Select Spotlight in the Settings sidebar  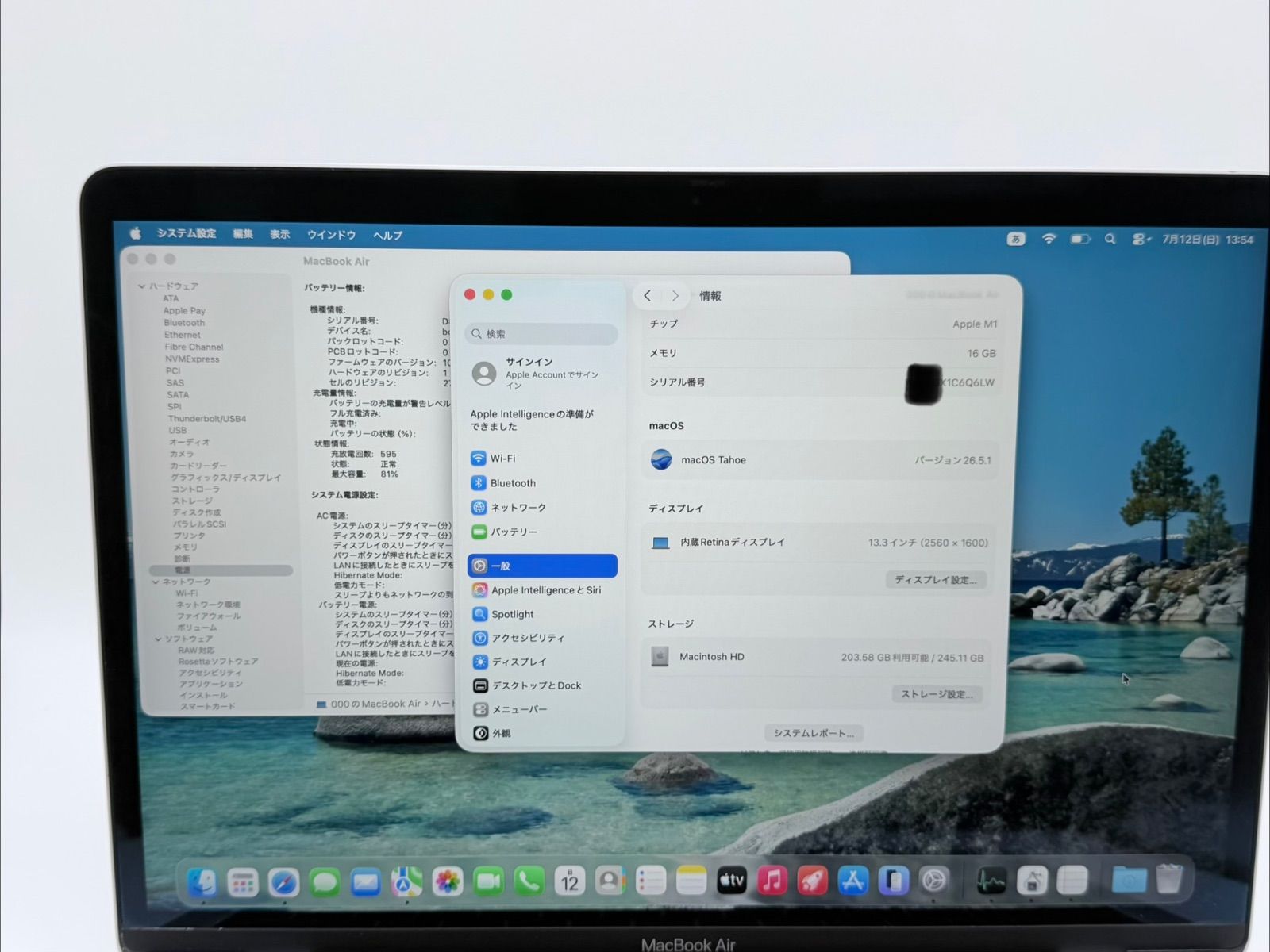542,614
